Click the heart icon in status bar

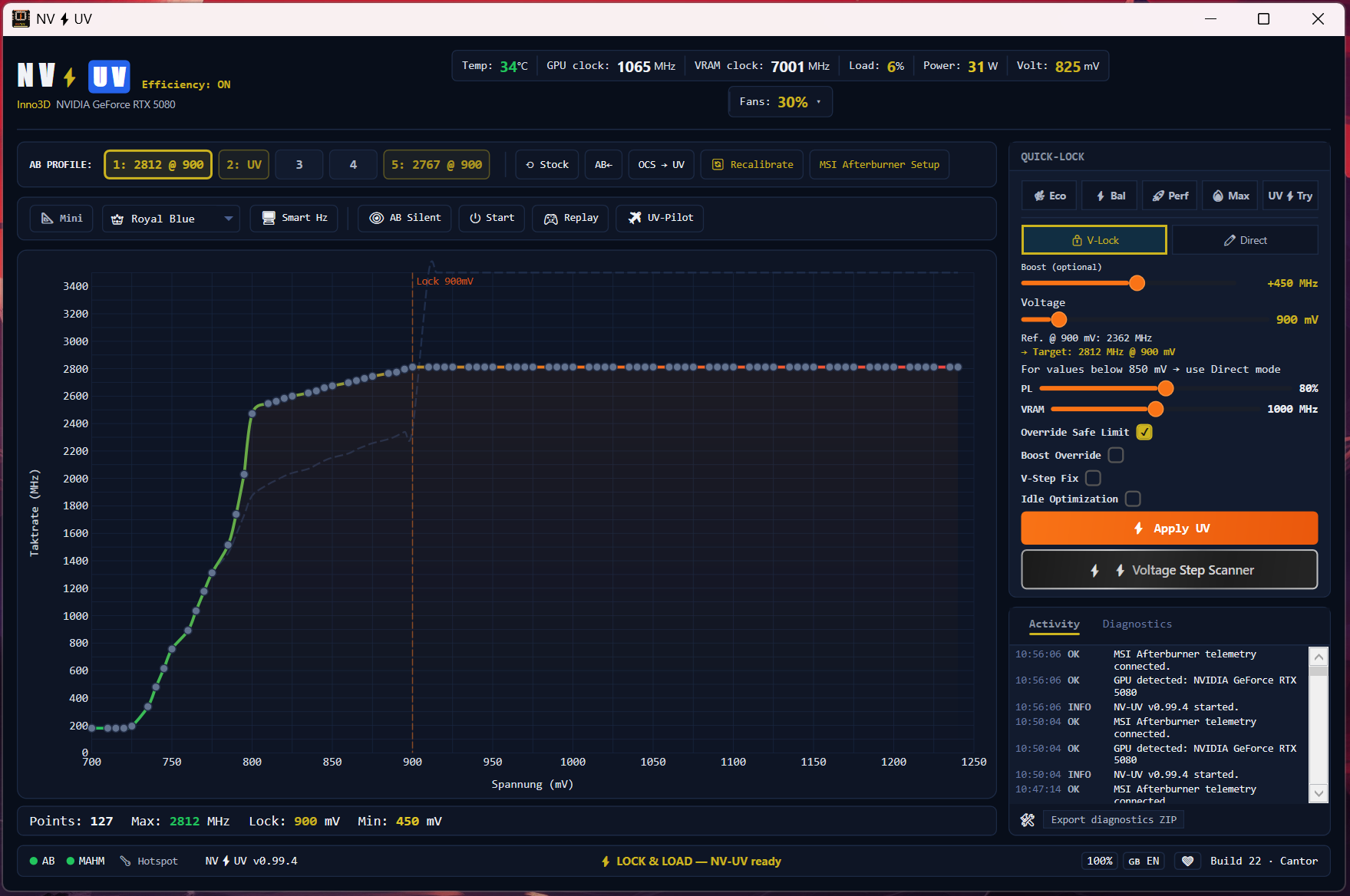[x=1187, y=861]
